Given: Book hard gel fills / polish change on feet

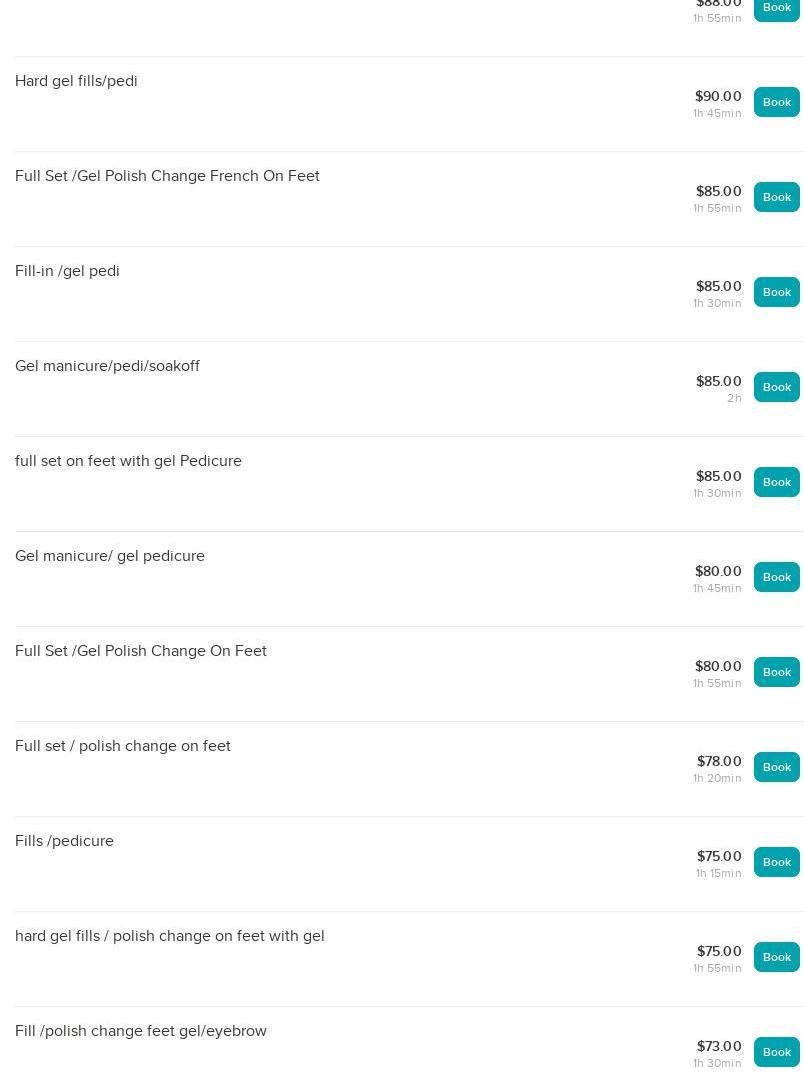Looking at the screenshot, I should (776, 957).
